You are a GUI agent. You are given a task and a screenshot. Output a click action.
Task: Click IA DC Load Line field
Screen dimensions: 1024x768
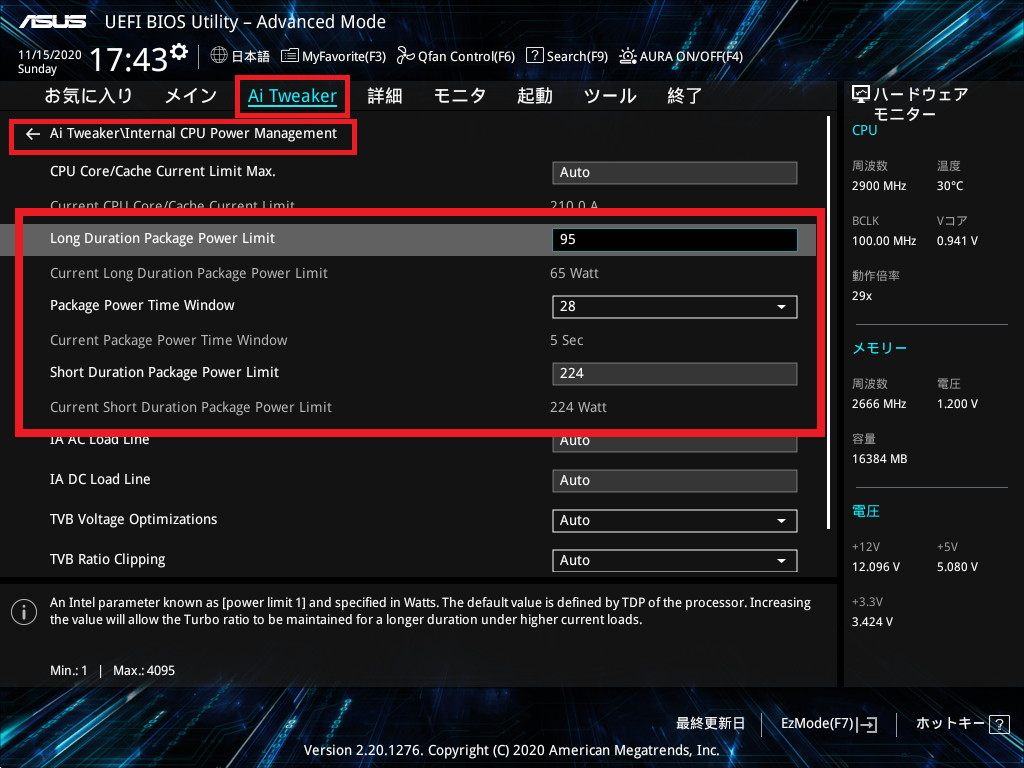click(675, 481)
